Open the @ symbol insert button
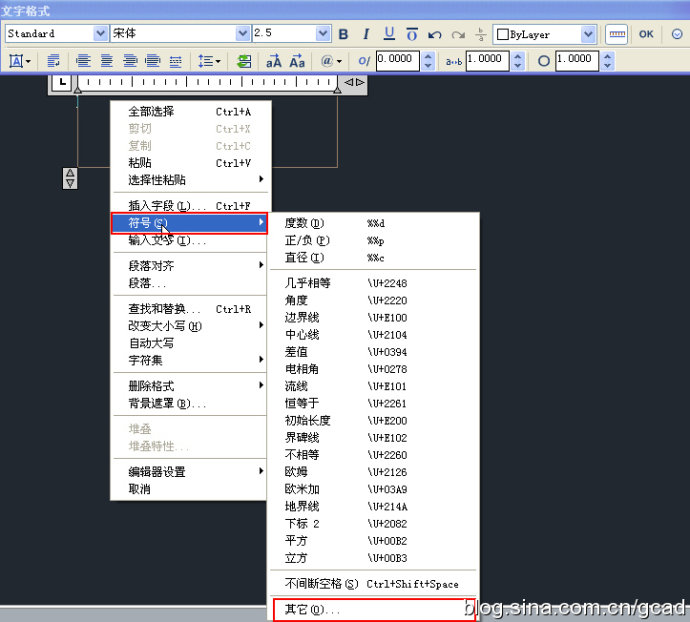This screenshot has width=690, height=622. 329,61
